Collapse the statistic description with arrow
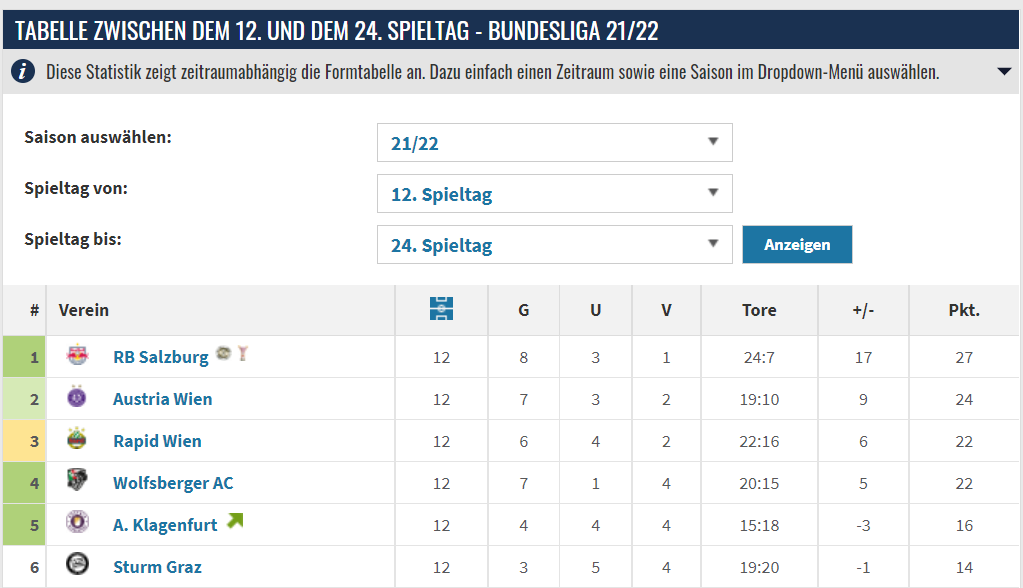Image resolution: width=1023 pixels, height=588 pixels. click(x=1004, y=71)
